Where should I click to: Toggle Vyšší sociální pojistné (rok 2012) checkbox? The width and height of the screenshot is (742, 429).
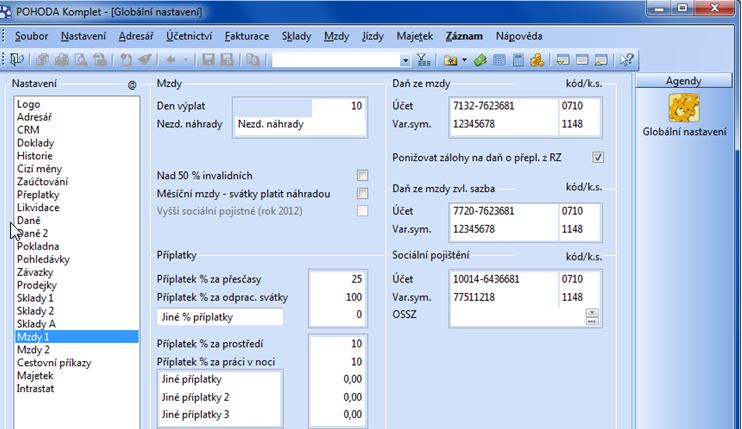point(362,210)
